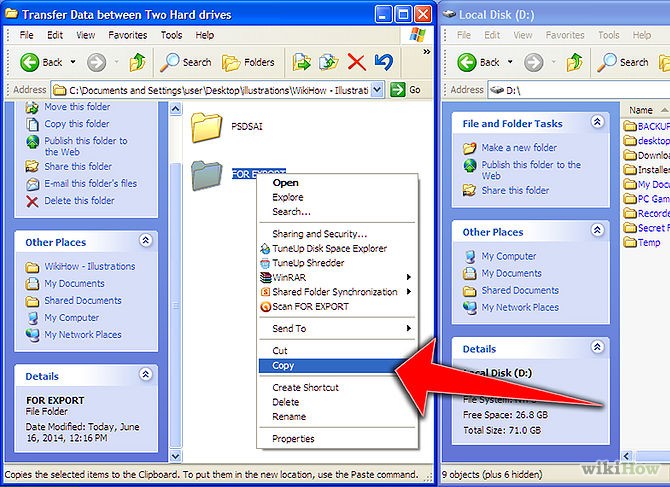Click the red X Delete toolbar icon

click(356, 62)
